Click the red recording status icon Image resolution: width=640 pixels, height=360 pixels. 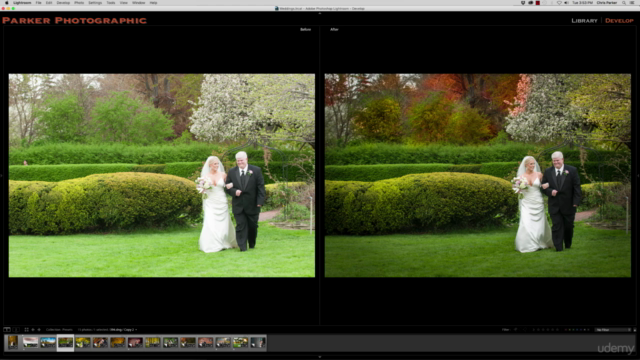click(538, 3)
